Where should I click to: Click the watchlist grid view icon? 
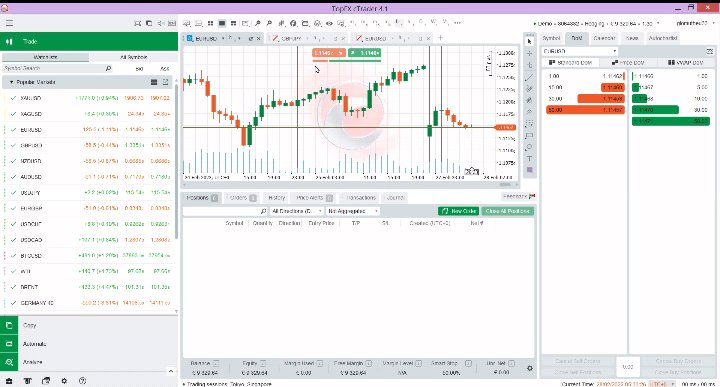click(x=154, y=82)
